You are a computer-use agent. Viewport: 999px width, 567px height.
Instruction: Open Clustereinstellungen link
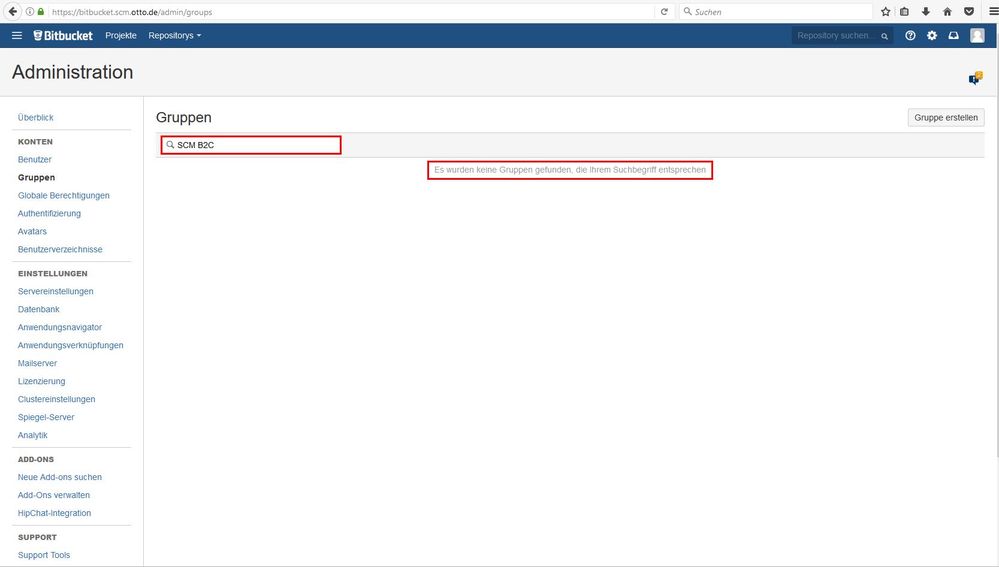(x=57, y=399)
